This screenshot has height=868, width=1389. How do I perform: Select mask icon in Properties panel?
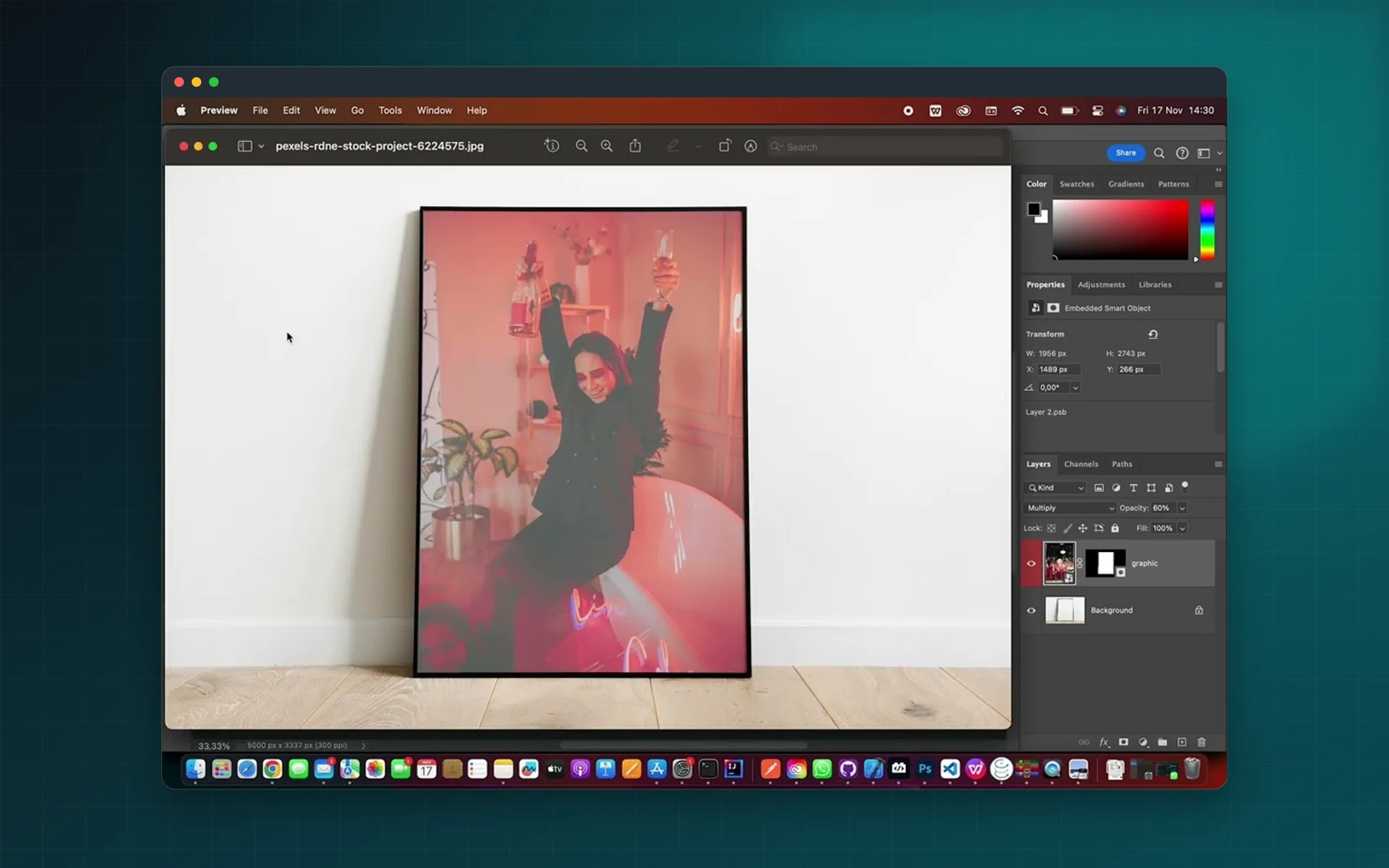click(1053, 308)
